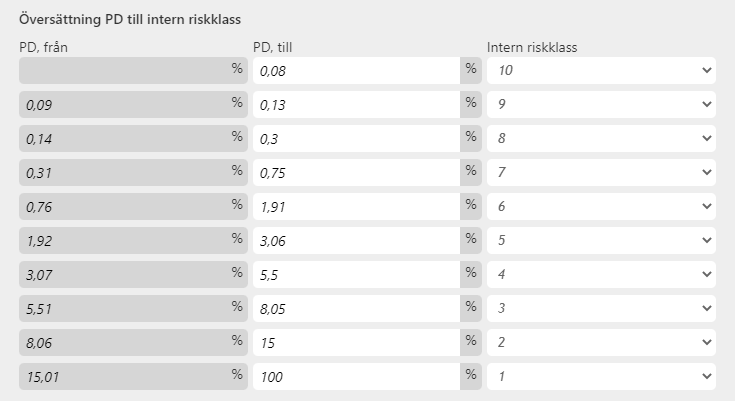
Task: Open the risk class 9 dropdown
Action: pyautogui.click(x=601, y=104)
